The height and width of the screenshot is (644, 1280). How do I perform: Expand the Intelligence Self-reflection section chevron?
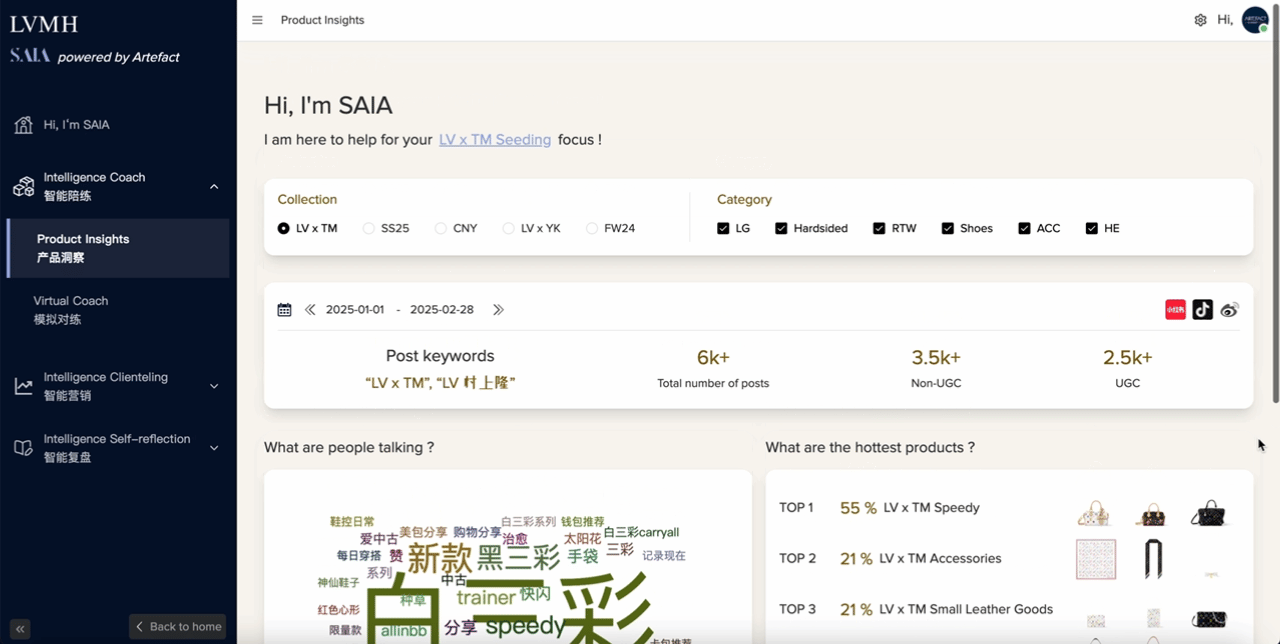coord(214,448)
